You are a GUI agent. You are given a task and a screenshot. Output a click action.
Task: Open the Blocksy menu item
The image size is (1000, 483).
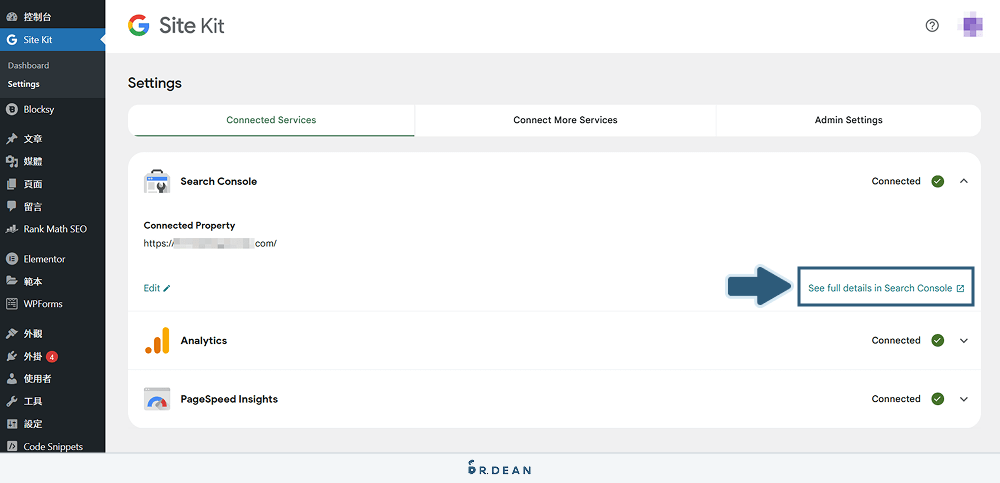[52, 109]
